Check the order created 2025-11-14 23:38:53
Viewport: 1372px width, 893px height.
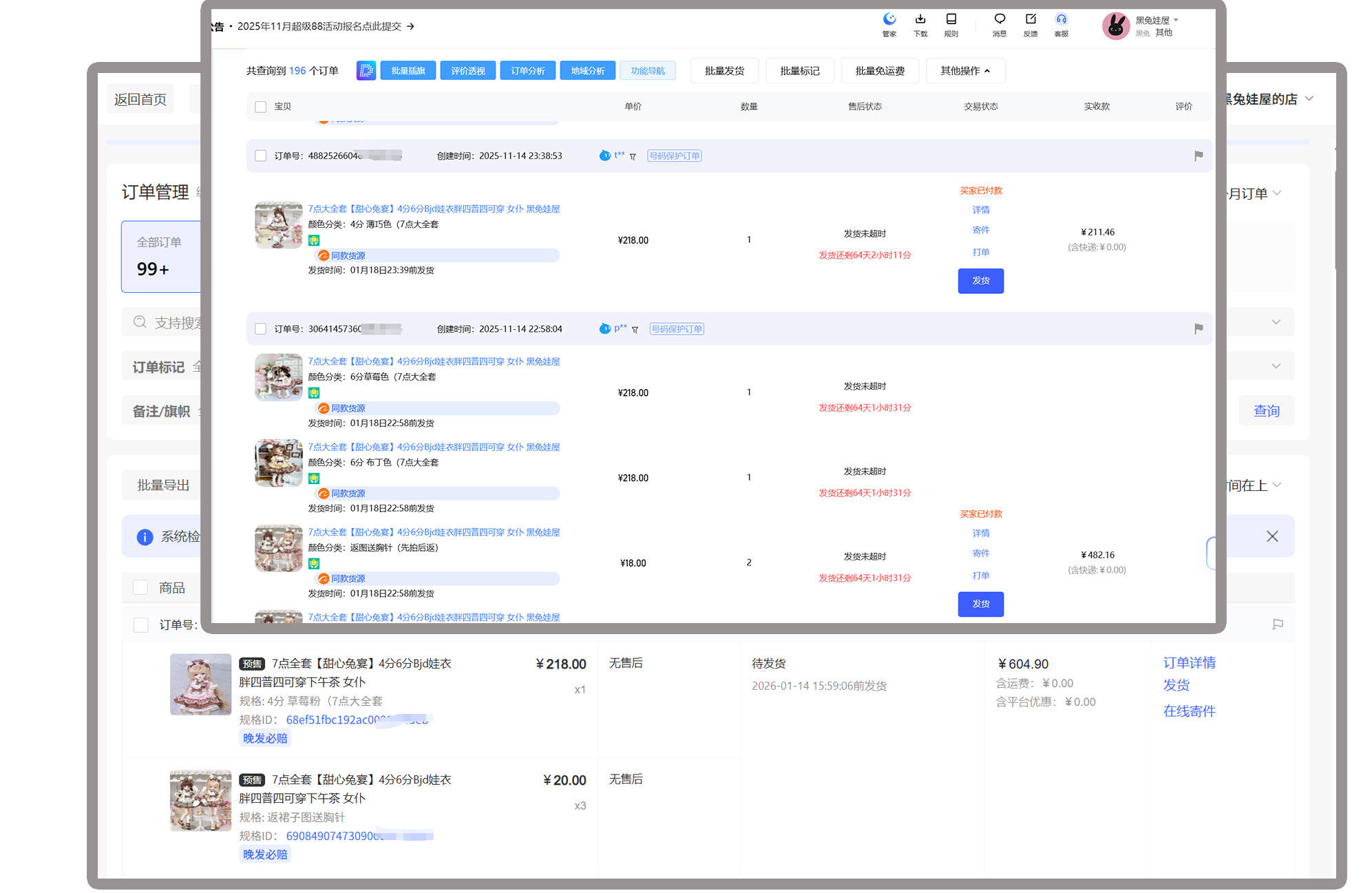[260, 156]
